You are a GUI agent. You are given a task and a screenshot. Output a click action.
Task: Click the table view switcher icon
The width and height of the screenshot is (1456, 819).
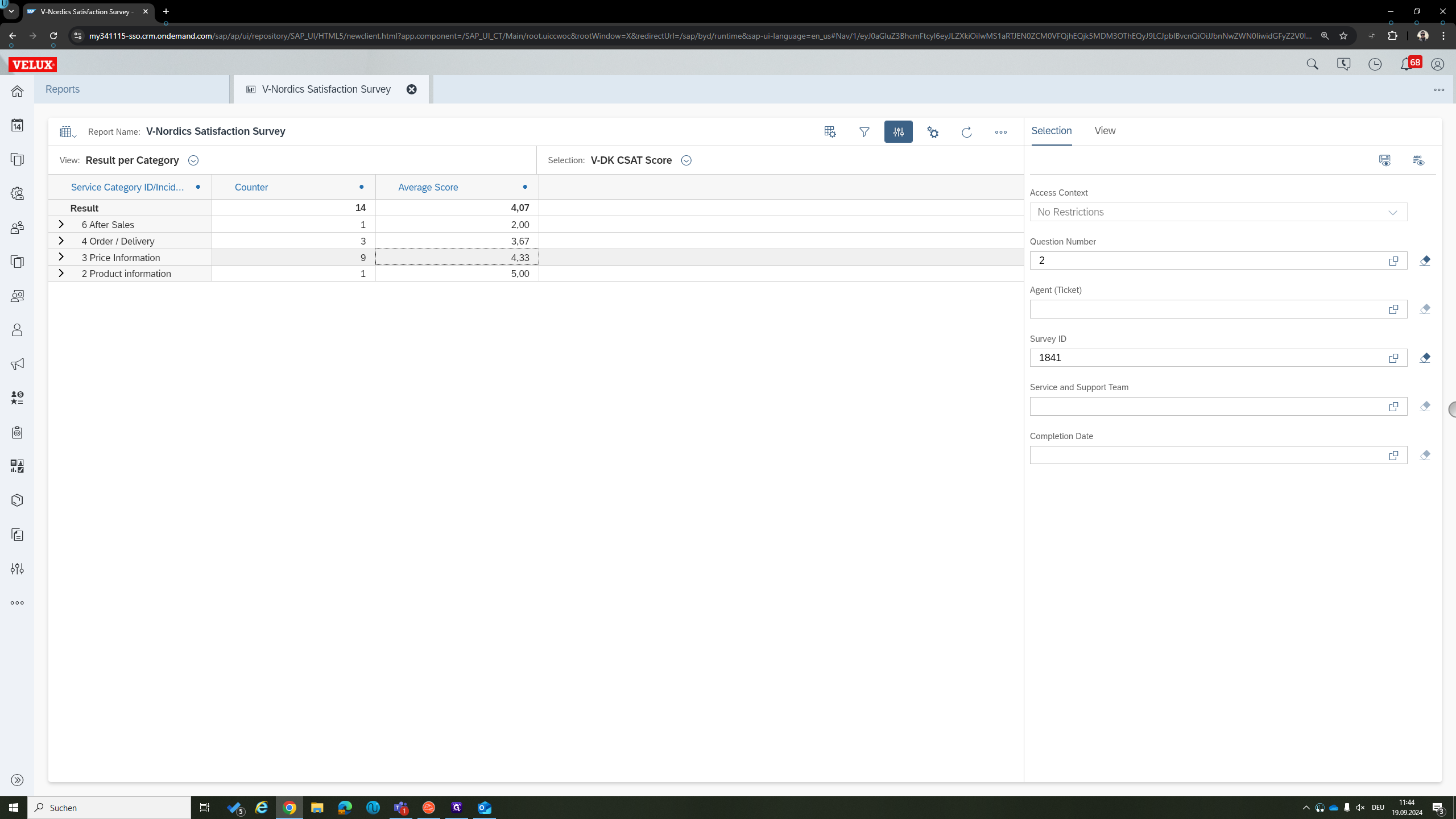tap(67, 132)
